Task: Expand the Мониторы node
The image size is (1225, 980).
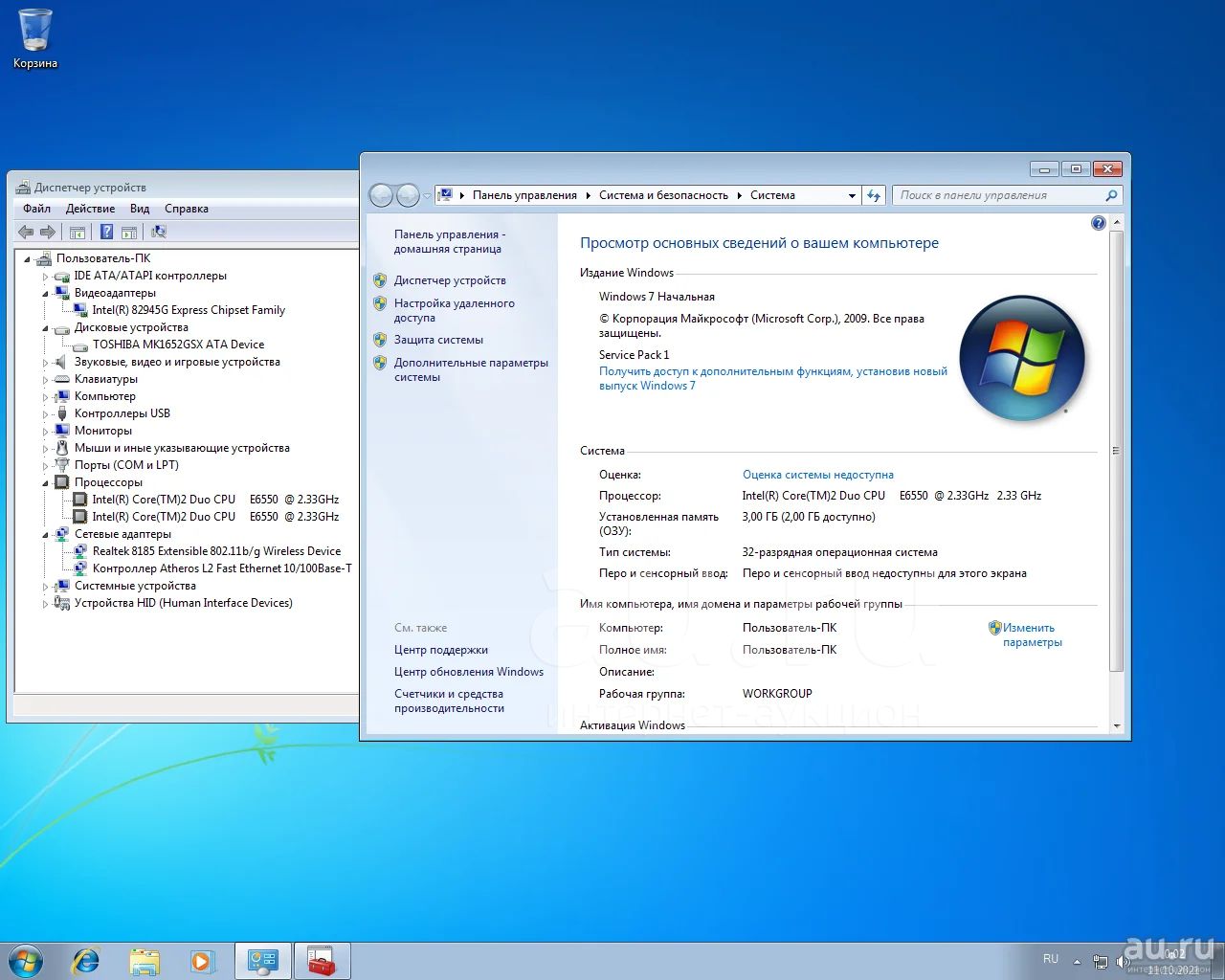Action: pyautogui.click(x=45, y=432)
